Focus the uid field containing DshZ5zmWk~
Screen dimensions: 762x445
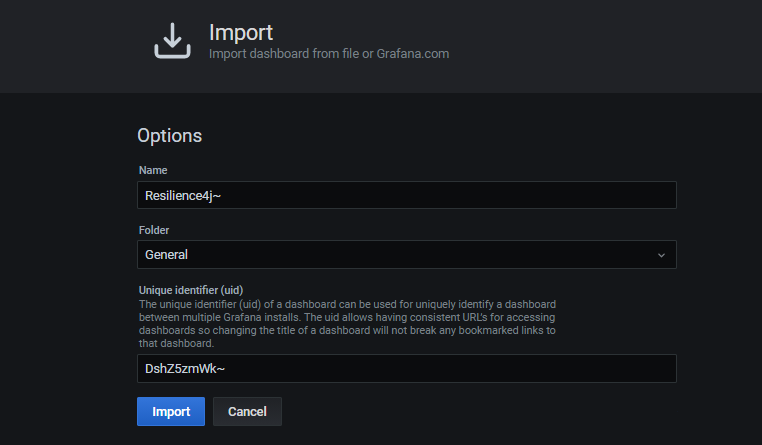(407, 368)
